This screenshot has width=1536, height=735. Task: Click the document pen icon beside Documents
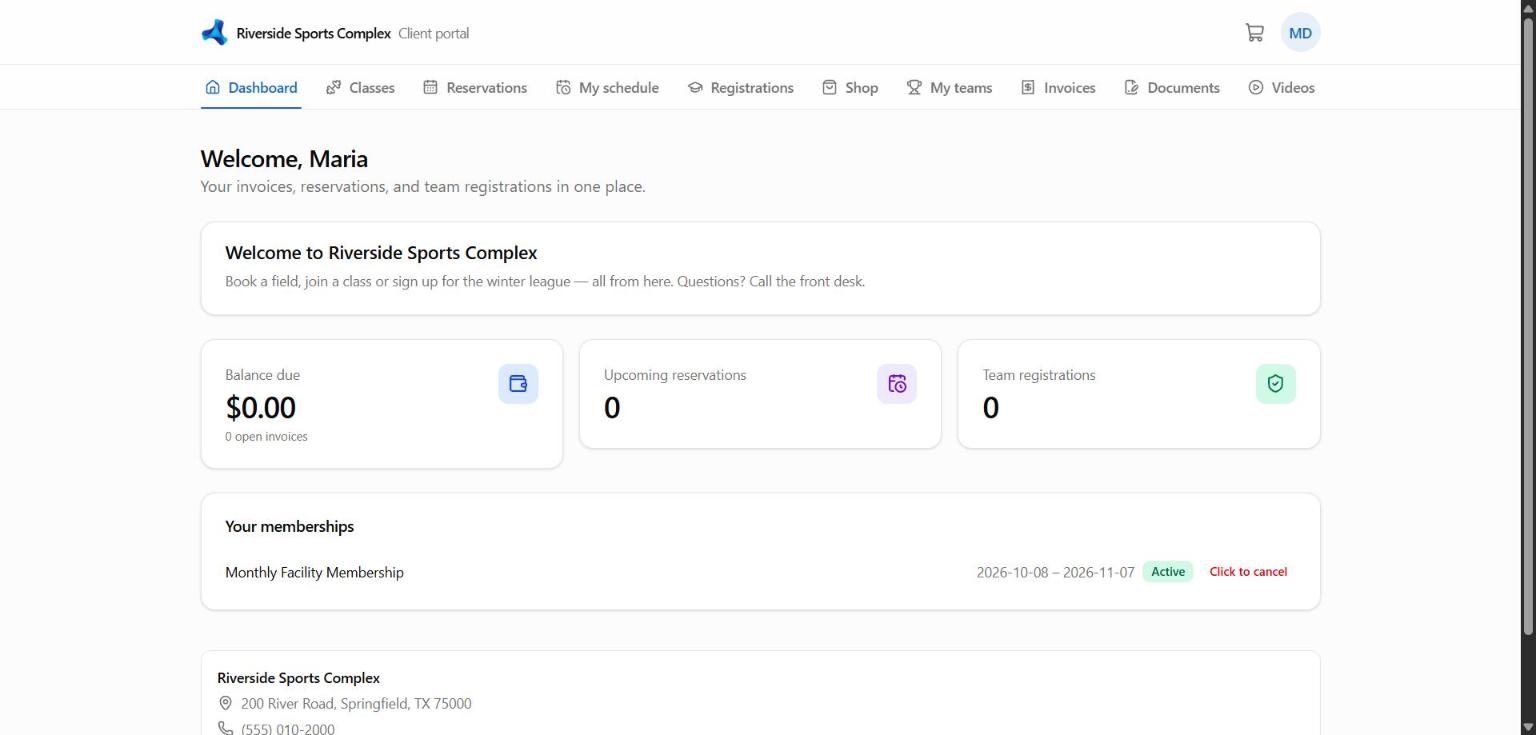point(1132,88)
